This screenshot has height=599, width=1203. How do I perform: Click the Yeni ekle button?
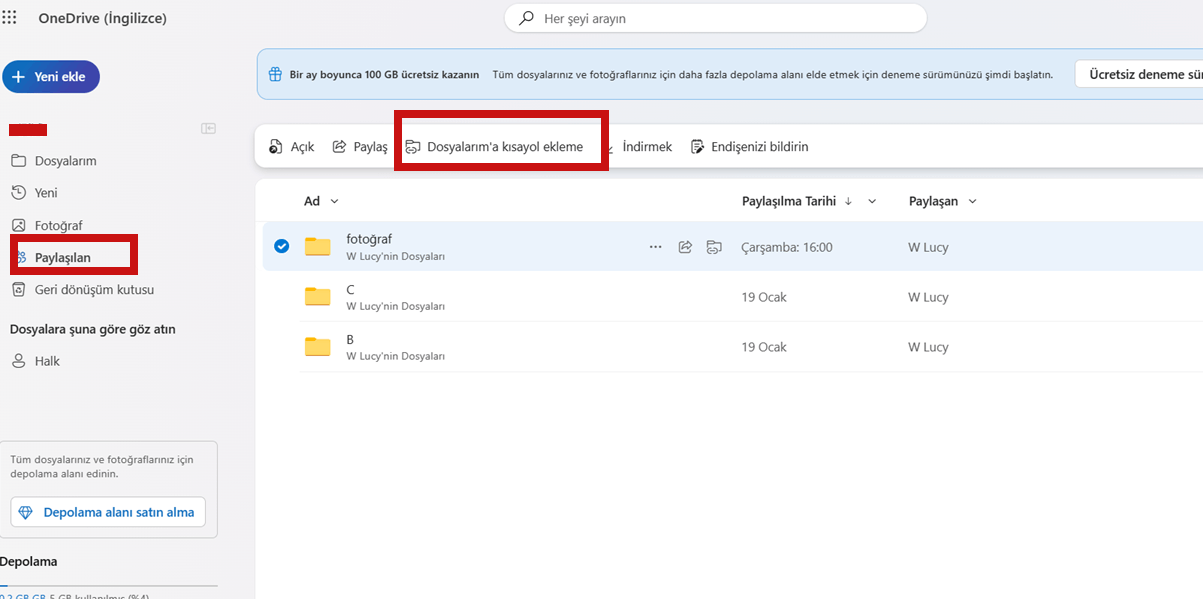(51, 76)
